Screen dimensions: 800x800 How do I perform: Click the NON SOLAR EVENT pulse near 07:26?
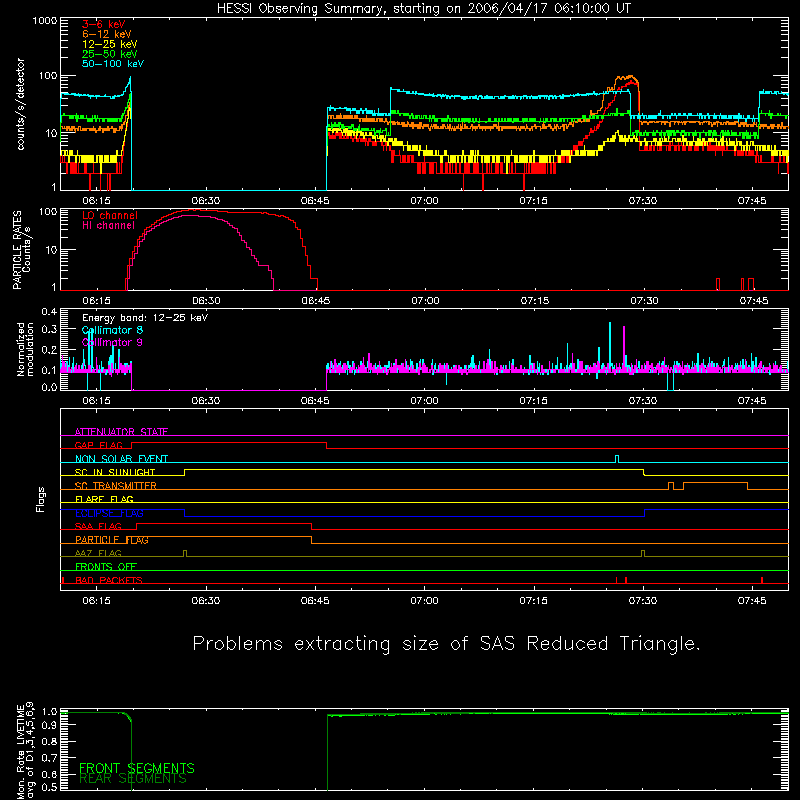[617, 459]
